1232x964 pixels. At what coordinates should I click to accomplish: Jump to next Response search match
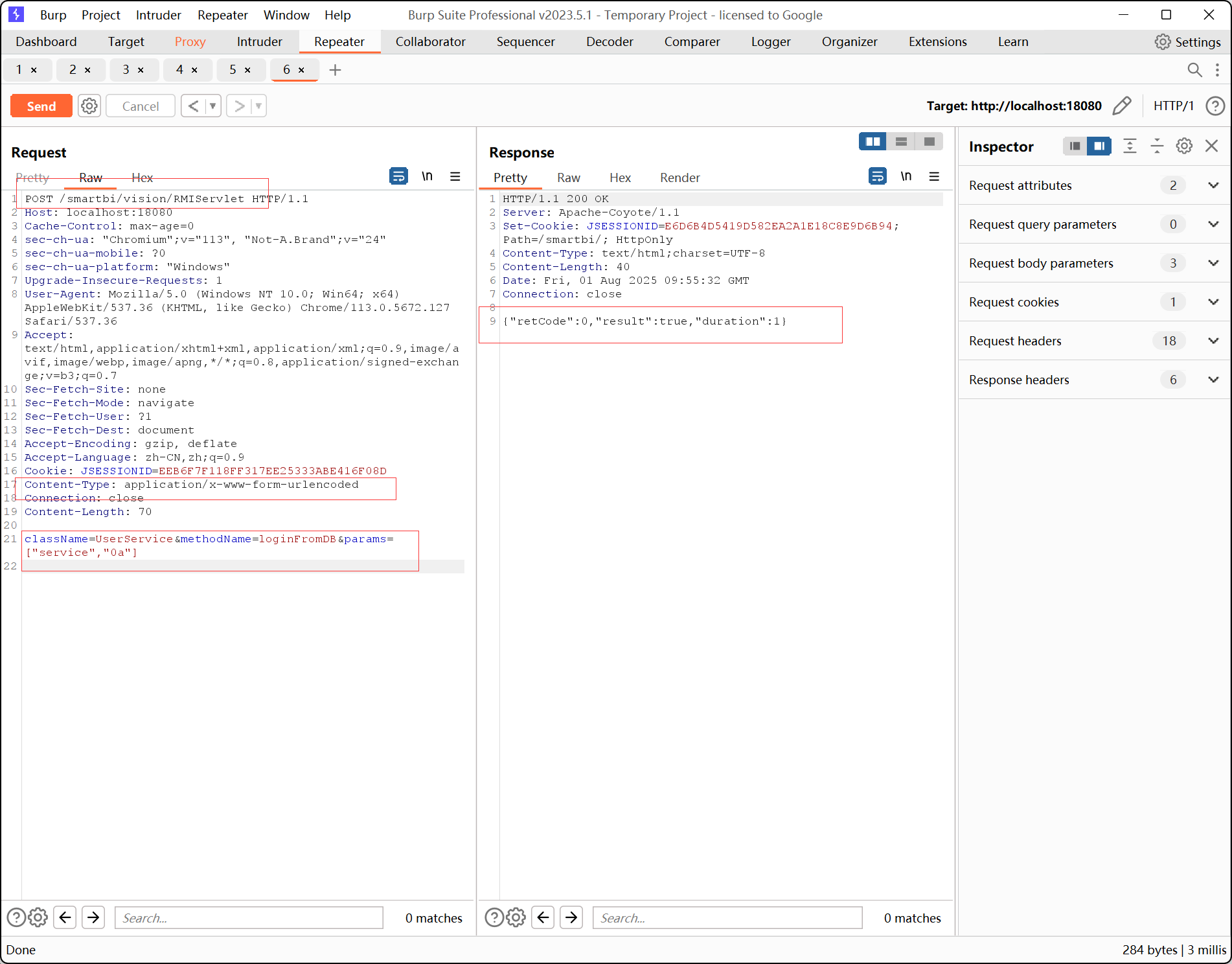pos(571,917)
